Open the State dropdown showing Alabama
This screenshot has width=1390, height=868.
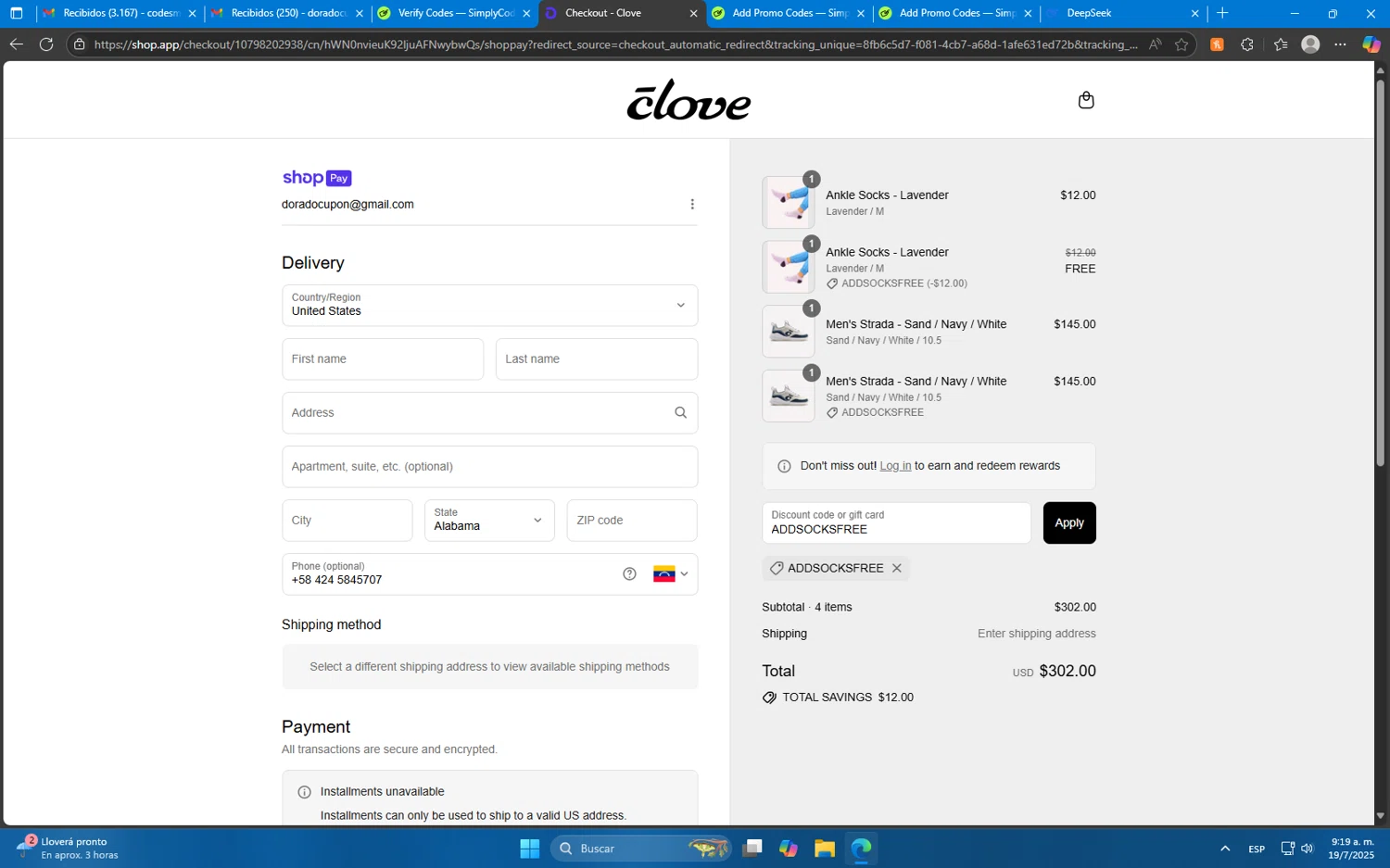click(489, 521)
